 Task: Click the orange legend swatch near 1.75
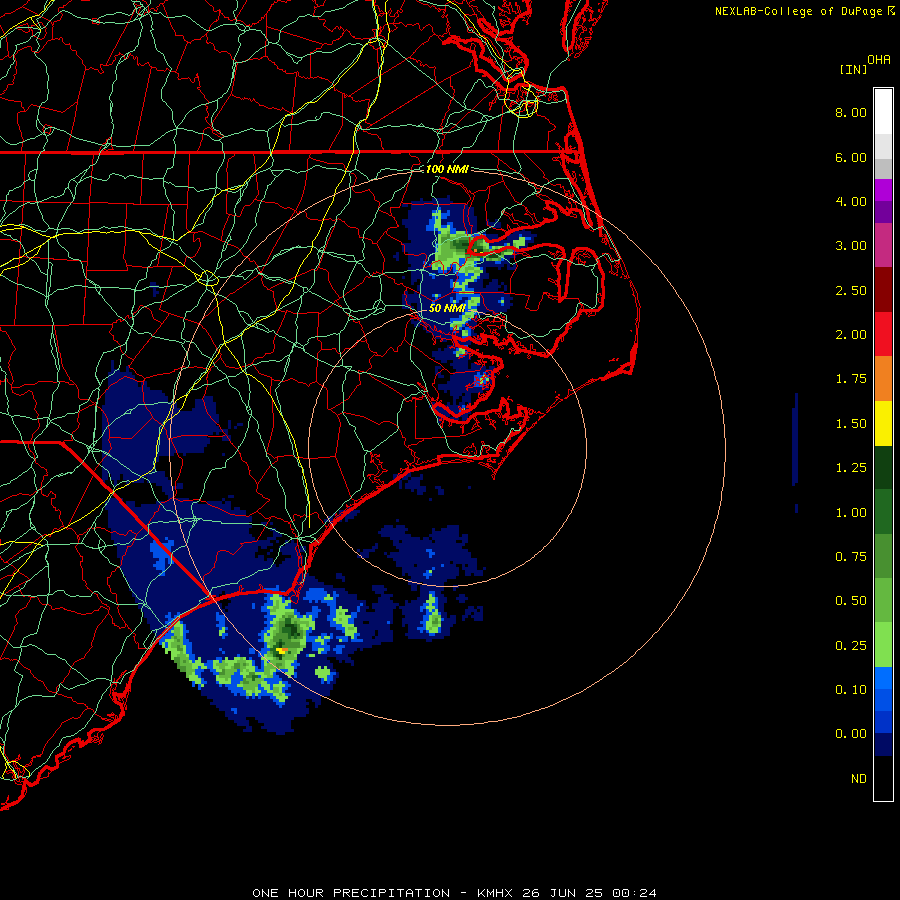(x=883, y=379)
